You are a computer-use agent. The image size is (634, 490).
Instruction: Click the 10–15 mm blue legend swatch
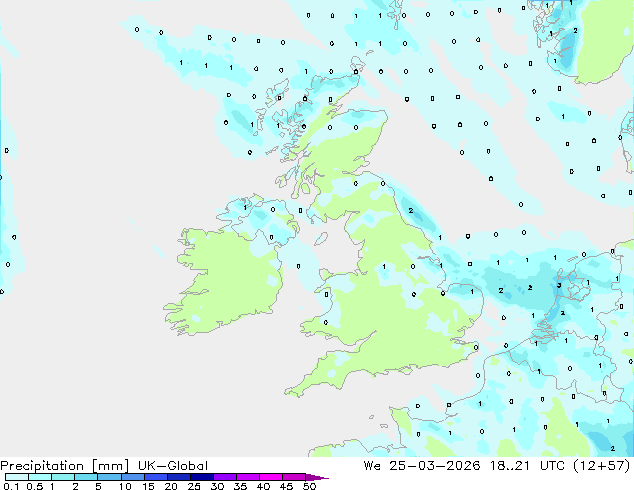133,477
